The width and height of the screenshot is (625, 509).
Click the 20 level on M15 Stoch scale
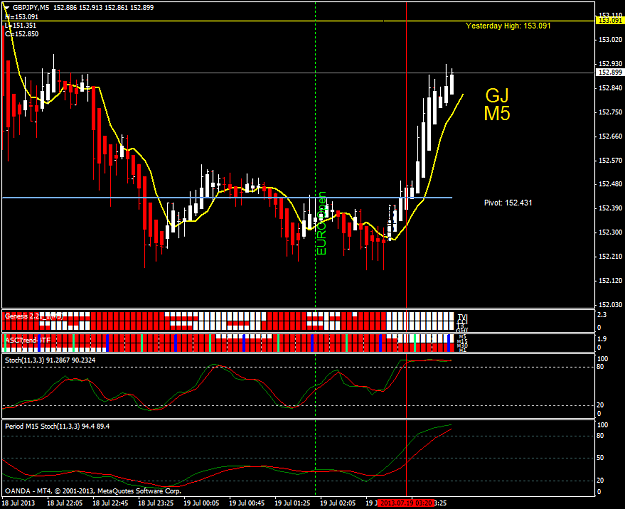point(601,481)
